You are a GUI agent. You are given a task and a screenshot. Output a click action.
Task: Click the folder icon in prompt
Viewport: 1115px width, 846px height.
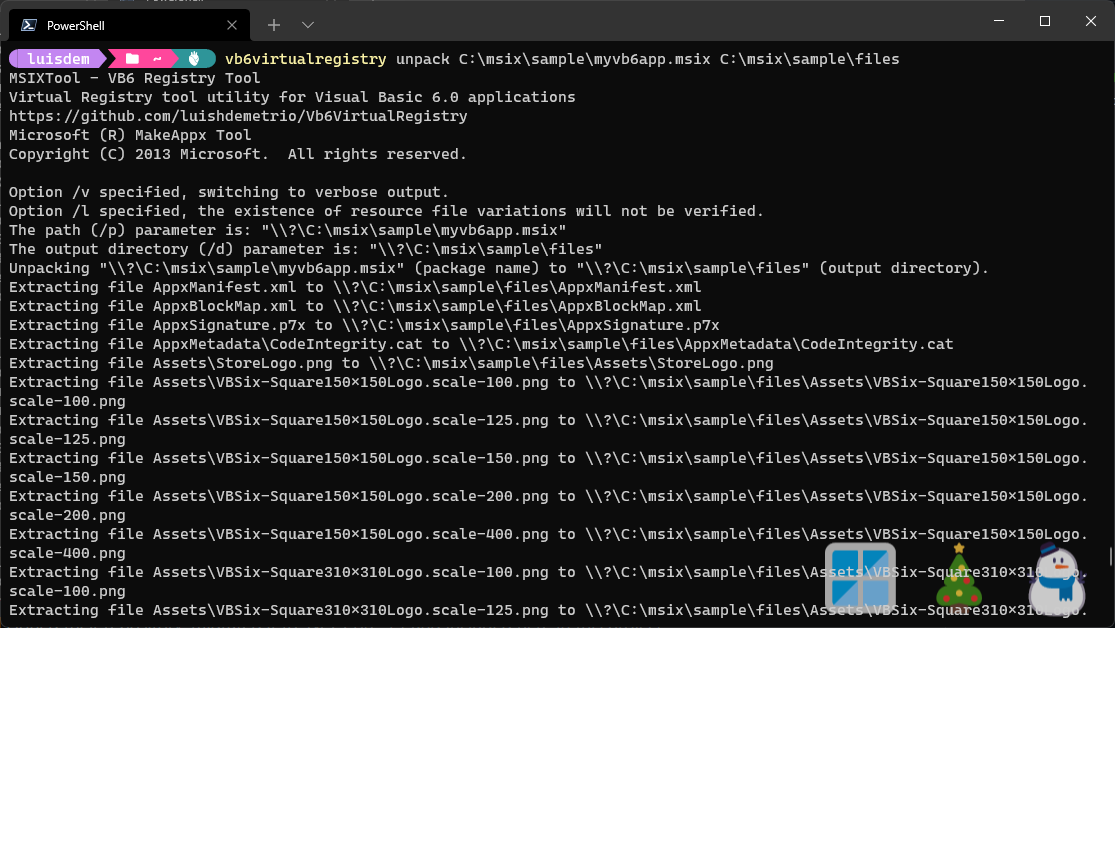click(132, 59)
